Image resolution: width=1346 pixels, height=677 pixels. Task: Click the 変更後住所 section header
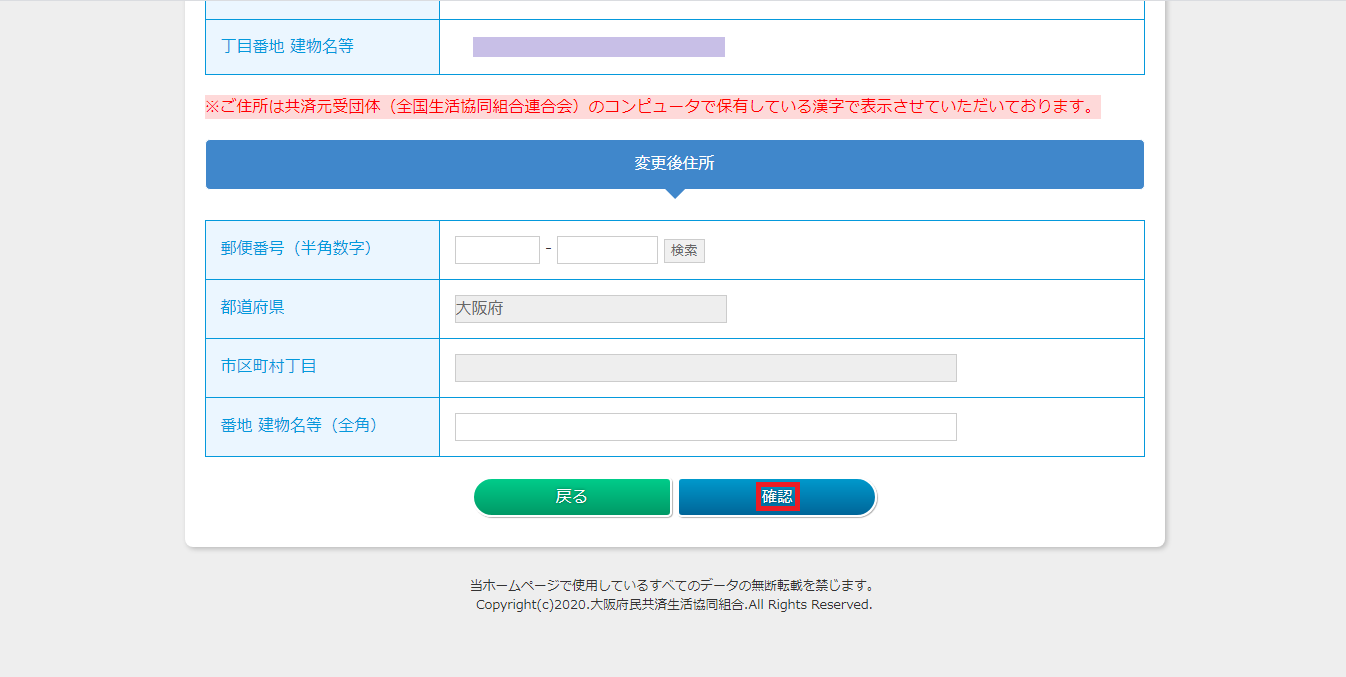point(674,164)
